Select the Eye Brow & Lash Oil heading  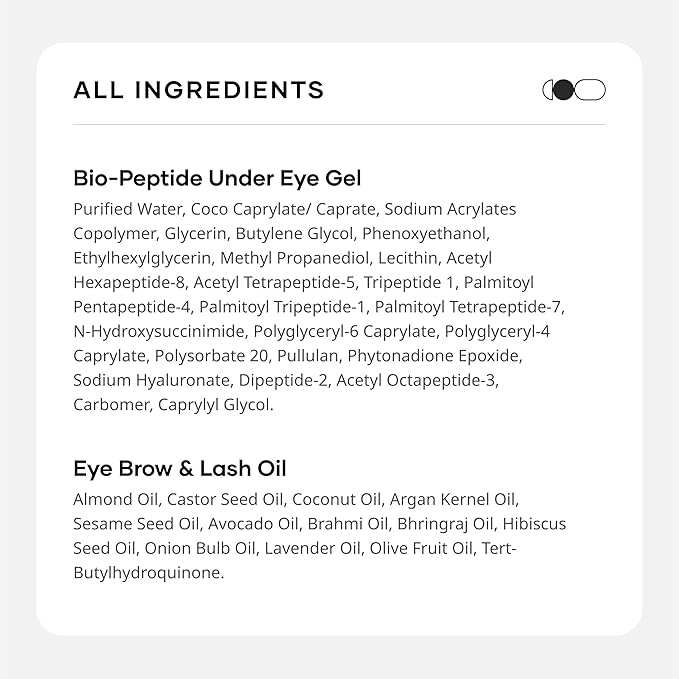(x=180, y=468)
